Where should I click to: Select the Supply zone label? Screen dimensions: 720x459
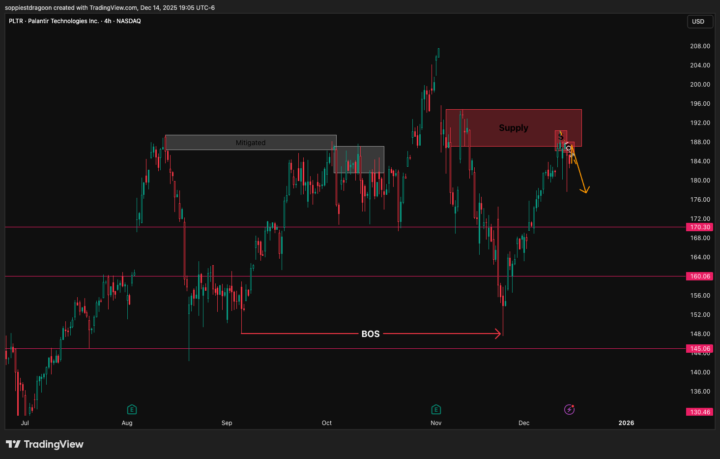513,128
